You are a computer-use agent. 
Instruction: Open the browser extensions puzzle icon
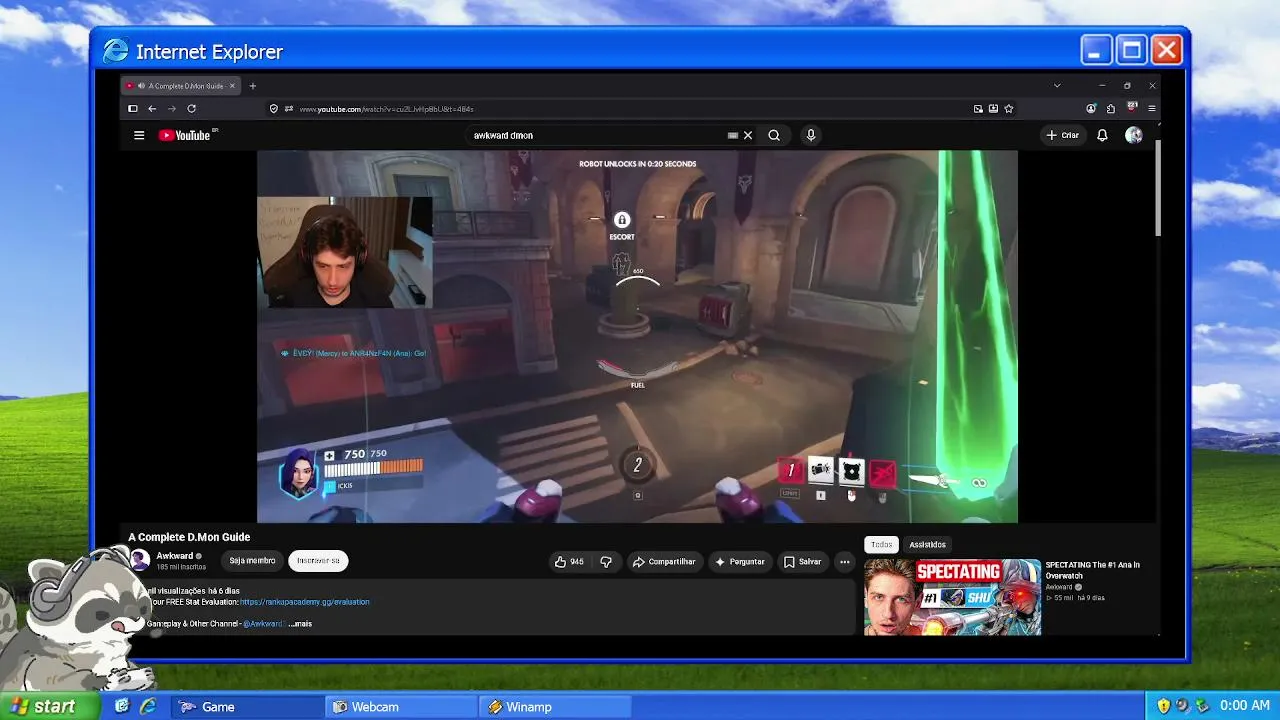(1111, 109)
